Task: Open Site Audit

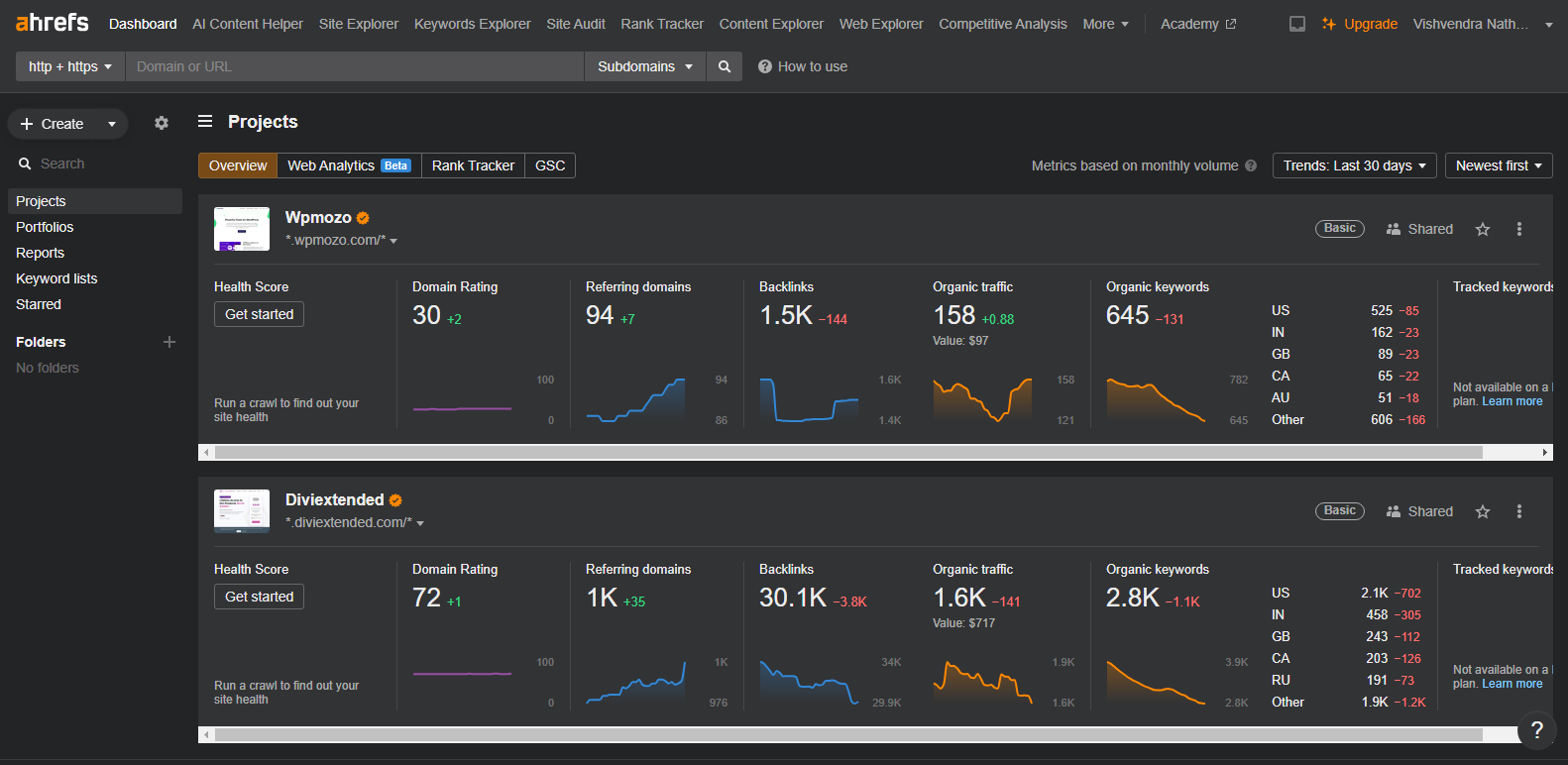Action: pyautogui.click(x=576, y=24)
